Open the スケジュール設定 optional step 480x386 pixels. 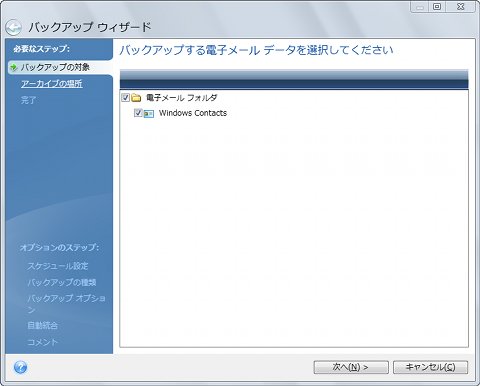[58, 266]
